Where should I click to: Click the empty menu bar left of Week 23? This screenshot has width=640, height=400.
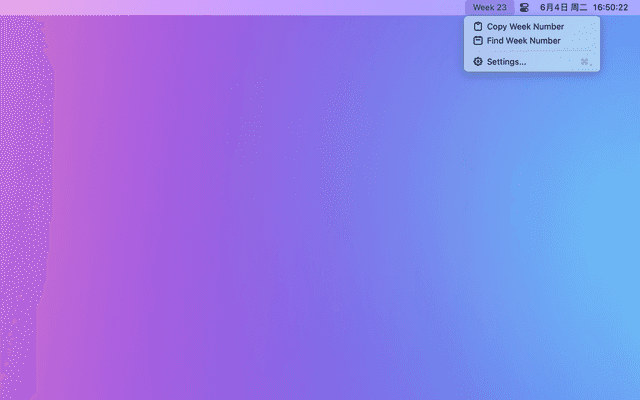(300, 7)
